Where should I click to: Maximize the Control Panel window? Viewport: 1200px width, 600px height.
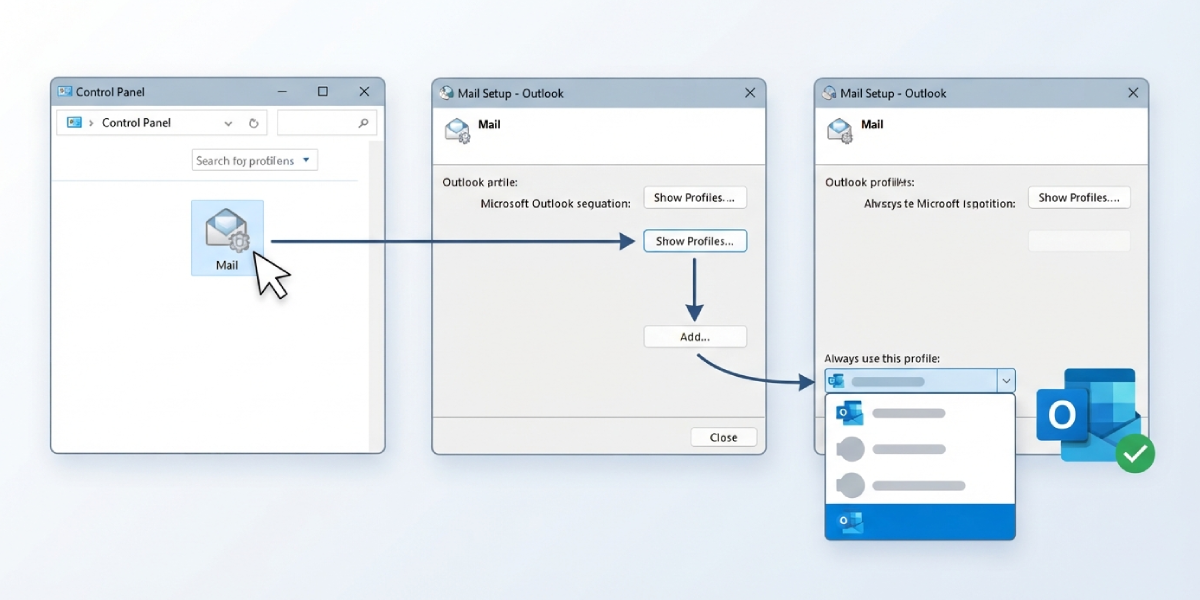pos(323,91)
